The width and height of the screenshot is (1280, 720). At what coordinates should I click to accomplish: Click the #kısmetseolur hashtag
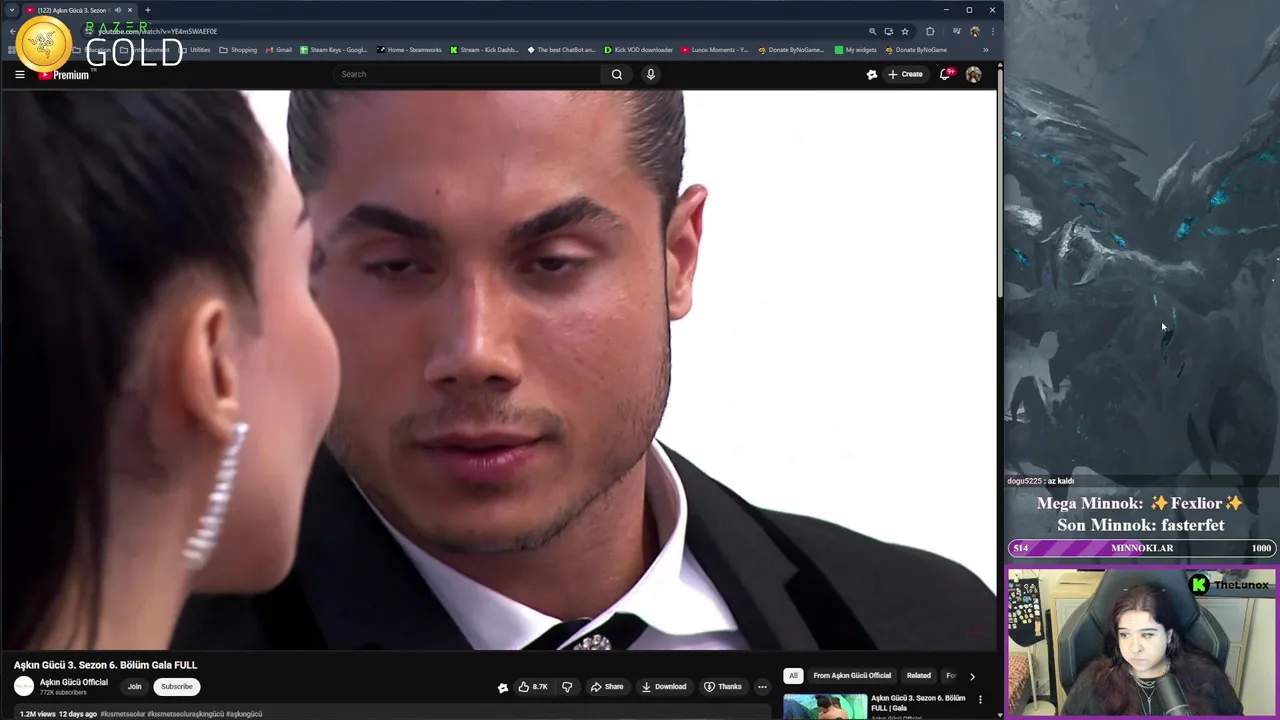(123, 714)
